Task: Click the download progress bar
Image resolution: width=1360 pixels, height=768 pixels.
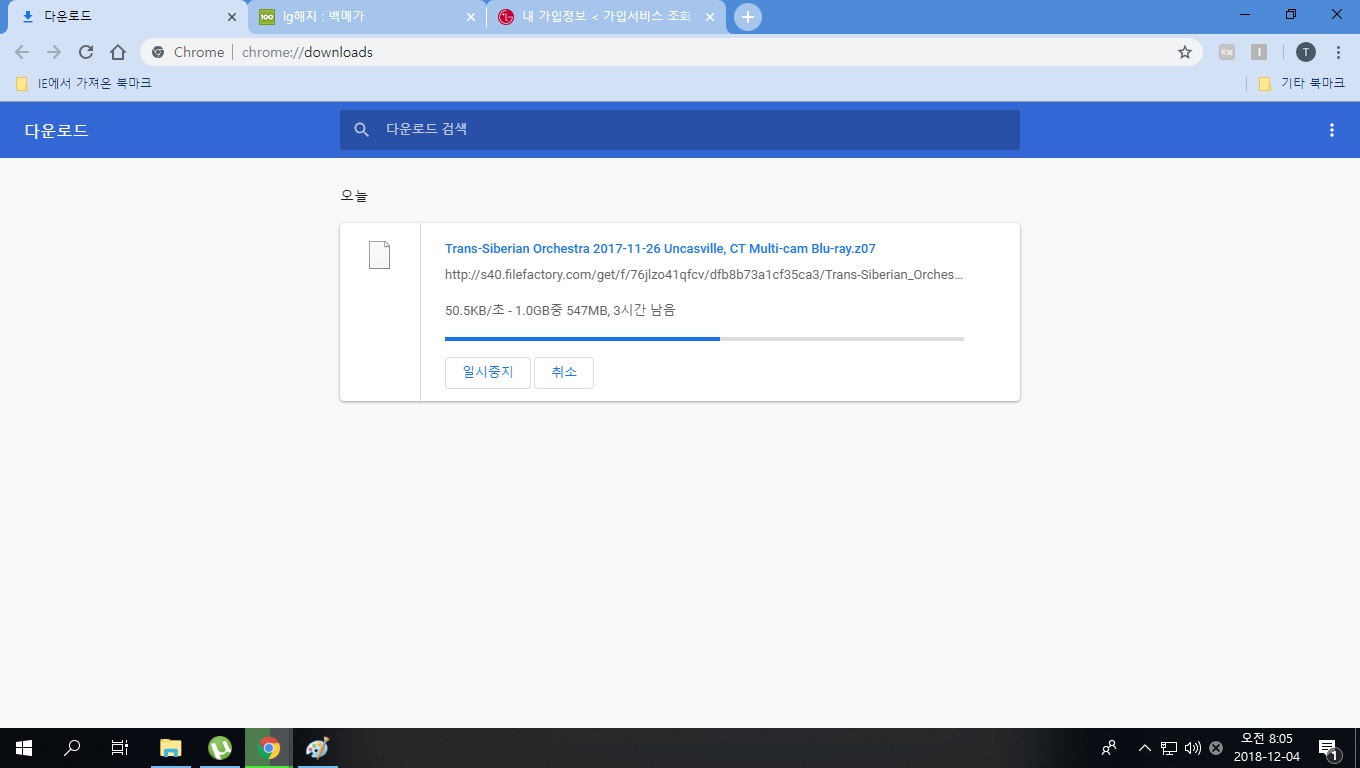Action: (704, 339)
